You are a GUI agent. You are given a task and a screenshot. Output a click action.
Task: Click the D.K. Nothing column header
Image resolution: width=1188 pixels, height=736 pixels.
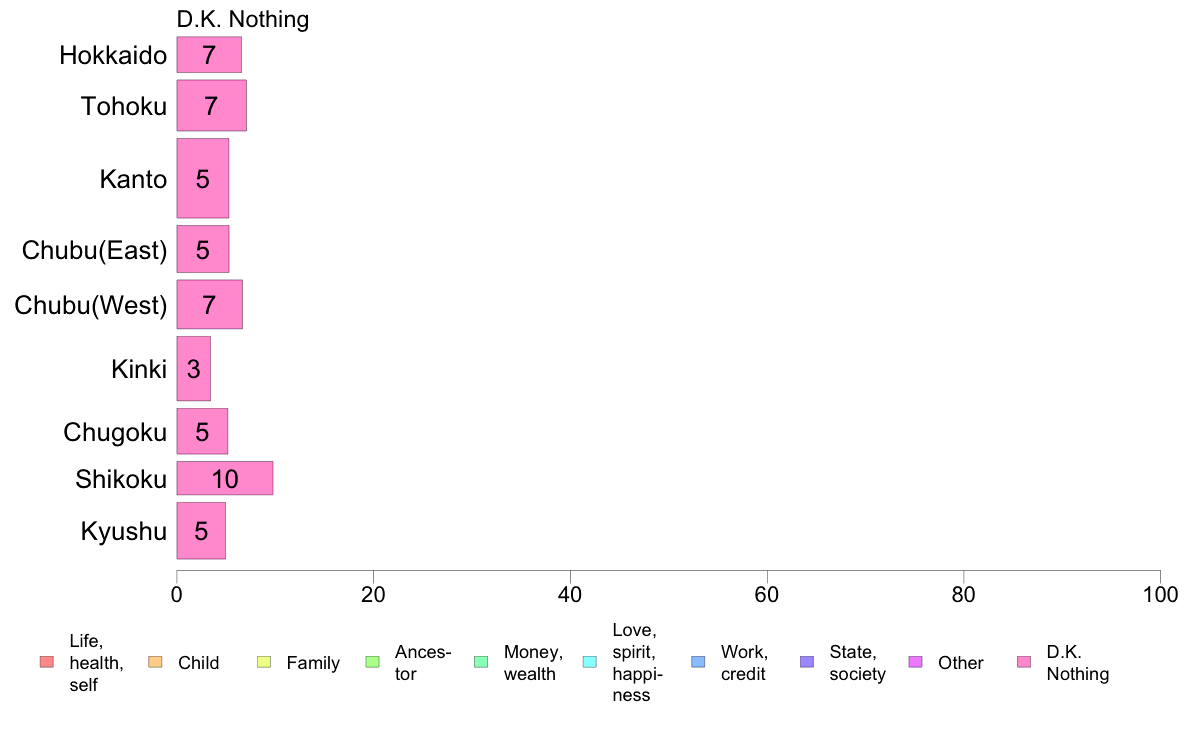click(242, 19)
